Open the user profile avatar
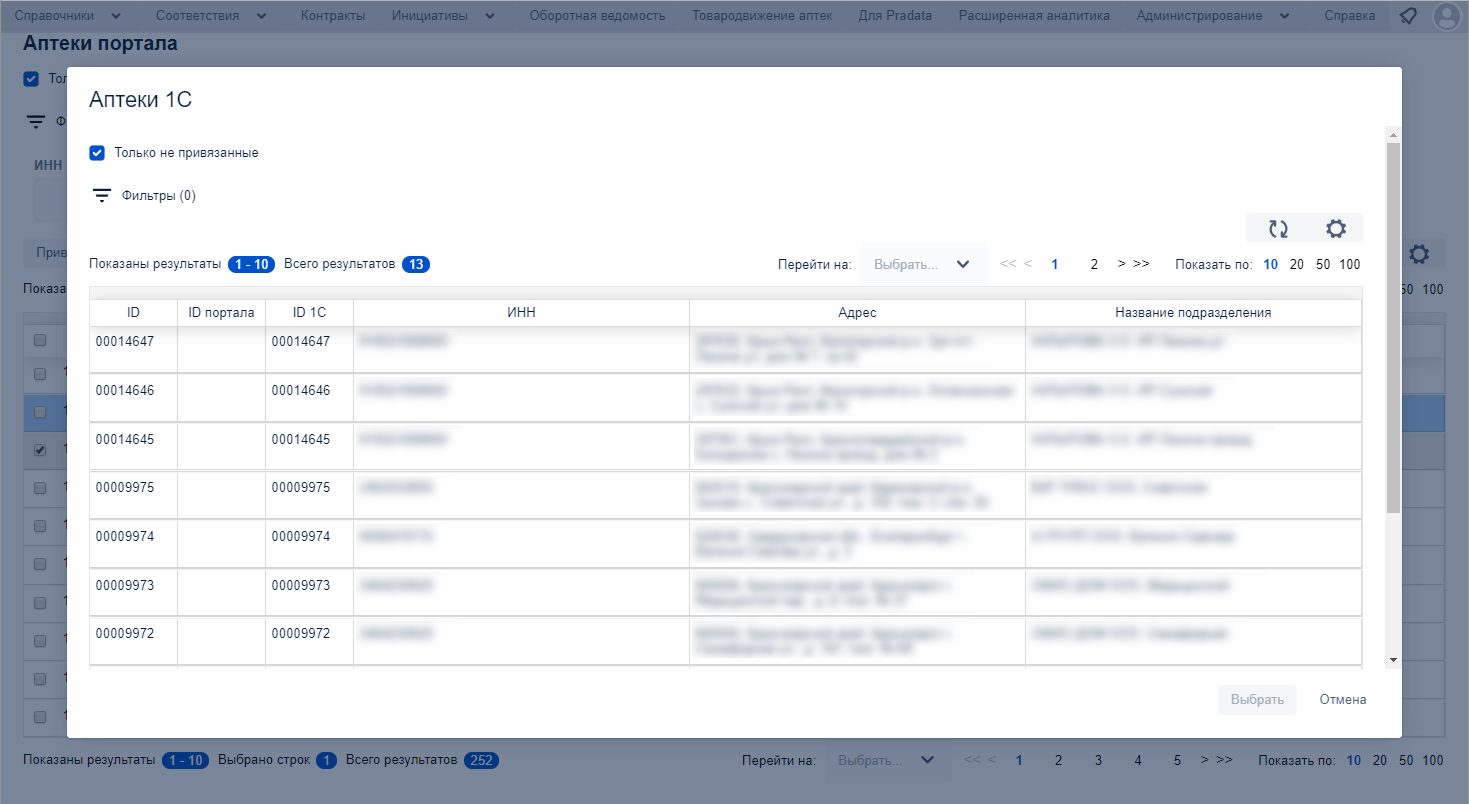The height and width of the screenshot is (804, 1469). pos(1446,16)
